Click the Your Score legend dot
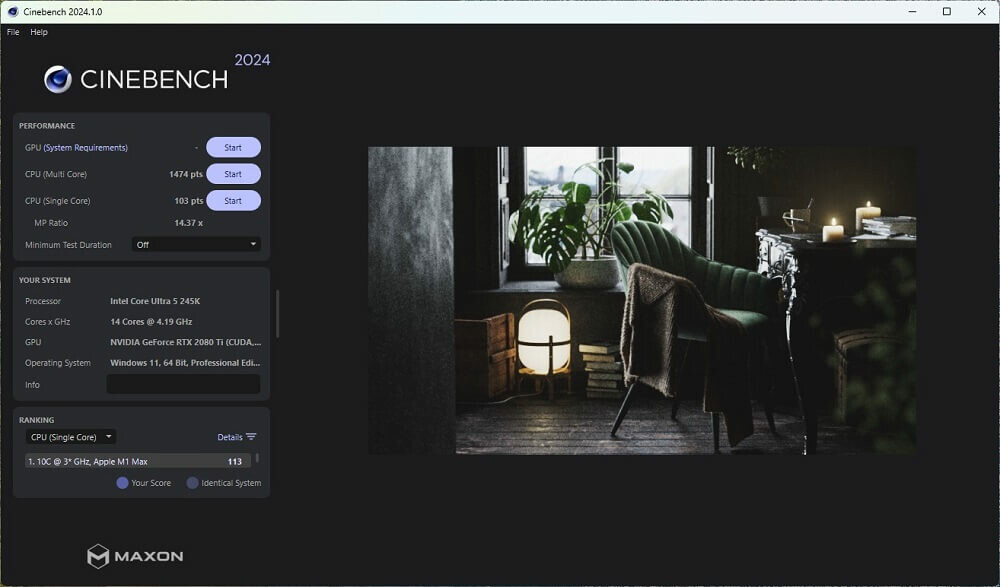Viewport: 1000px width, 587px height. tap(122, 483)
